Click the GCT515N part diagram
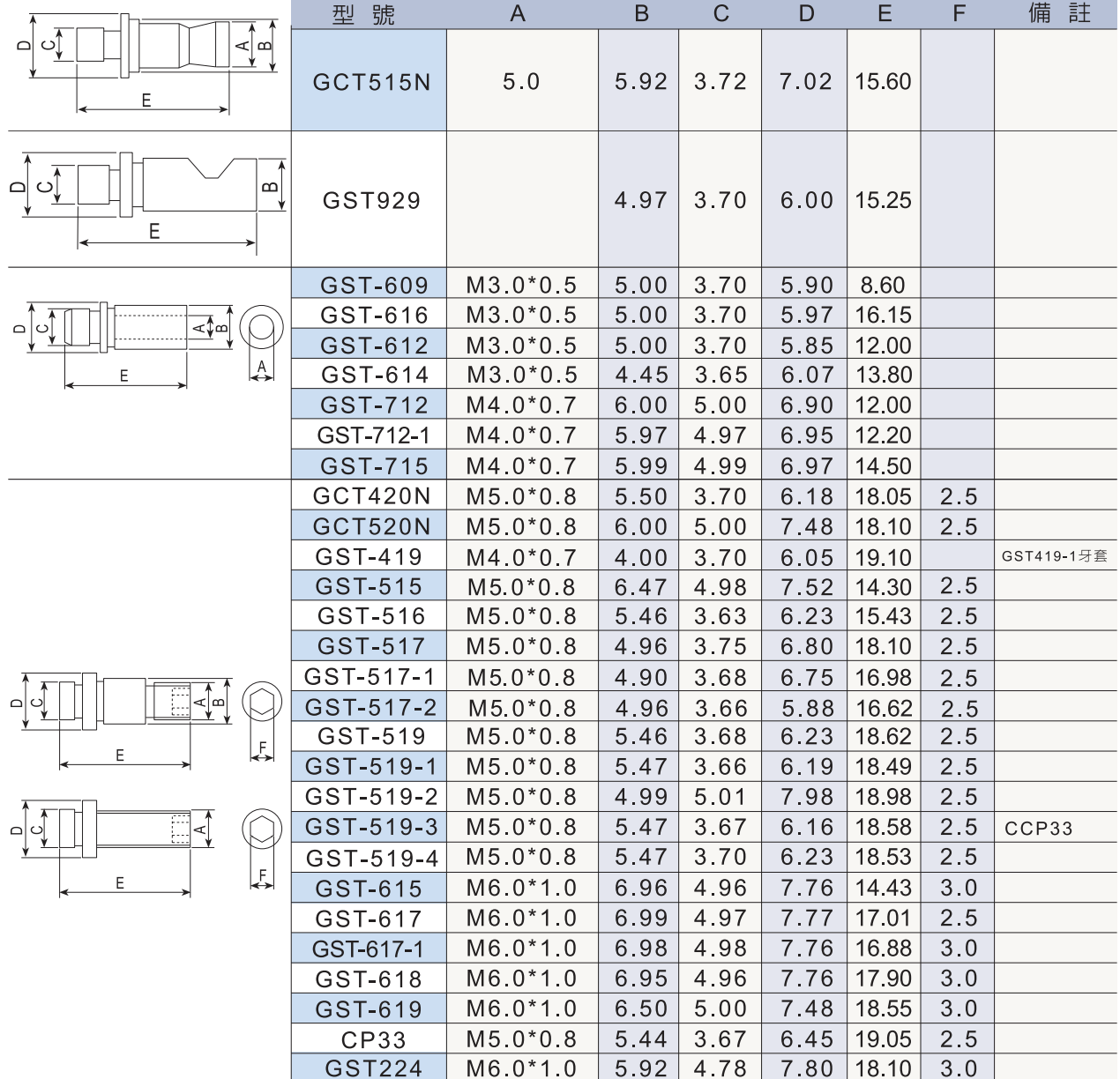The height and width of the screenshot is (1079, 1120). pos(149,63)
